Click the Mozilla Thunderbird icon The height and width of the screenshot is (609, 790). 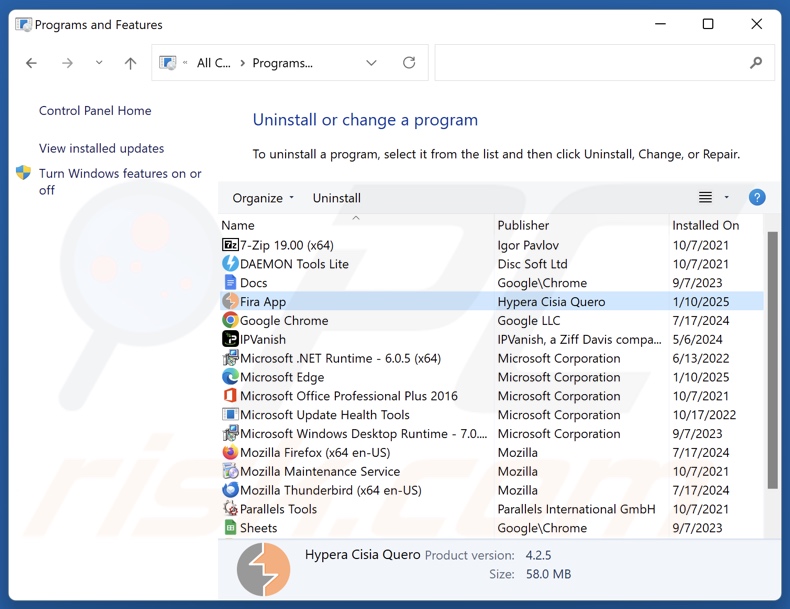[x=230, y=490]
